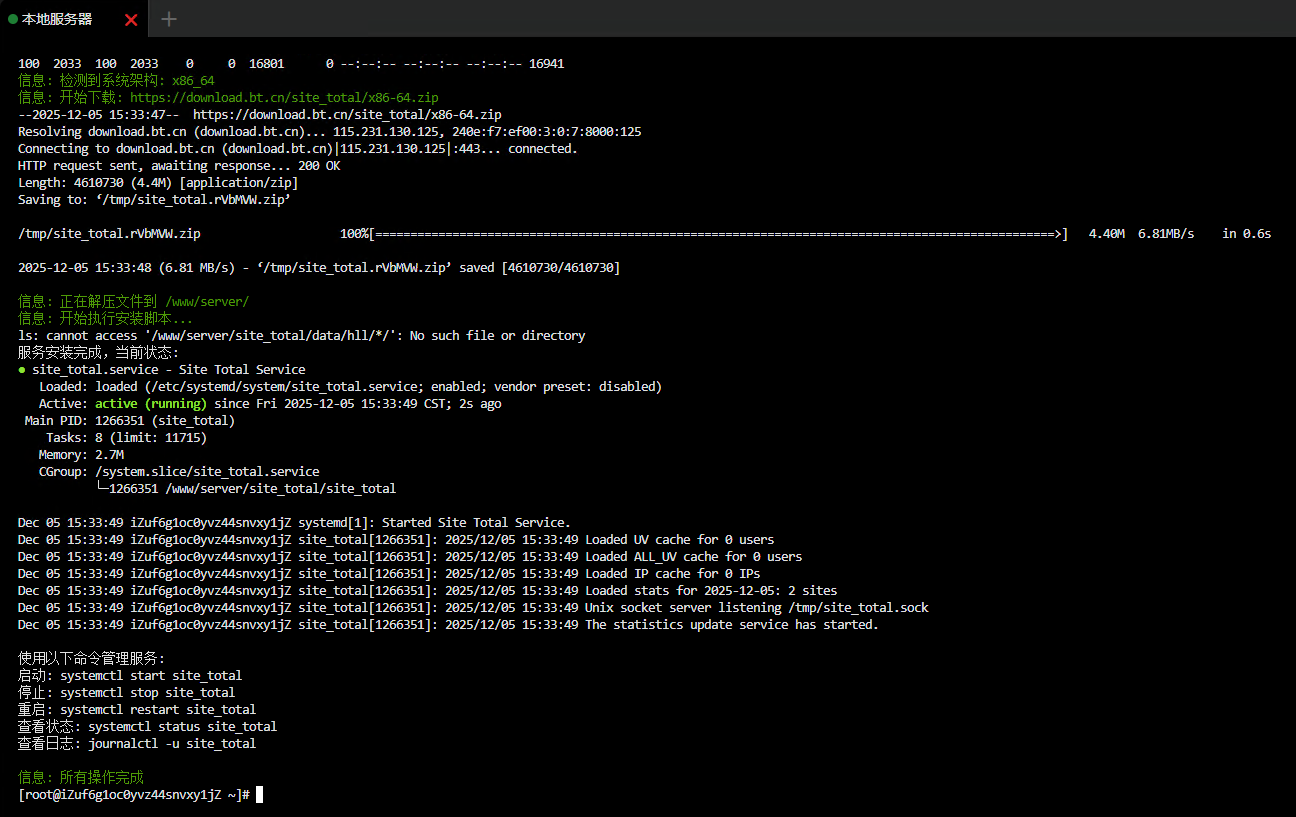The height and width of the screenshot is (817, 1296).
Task: Click the CGroup tree branch for process 1266351
Action: (246, 489)
